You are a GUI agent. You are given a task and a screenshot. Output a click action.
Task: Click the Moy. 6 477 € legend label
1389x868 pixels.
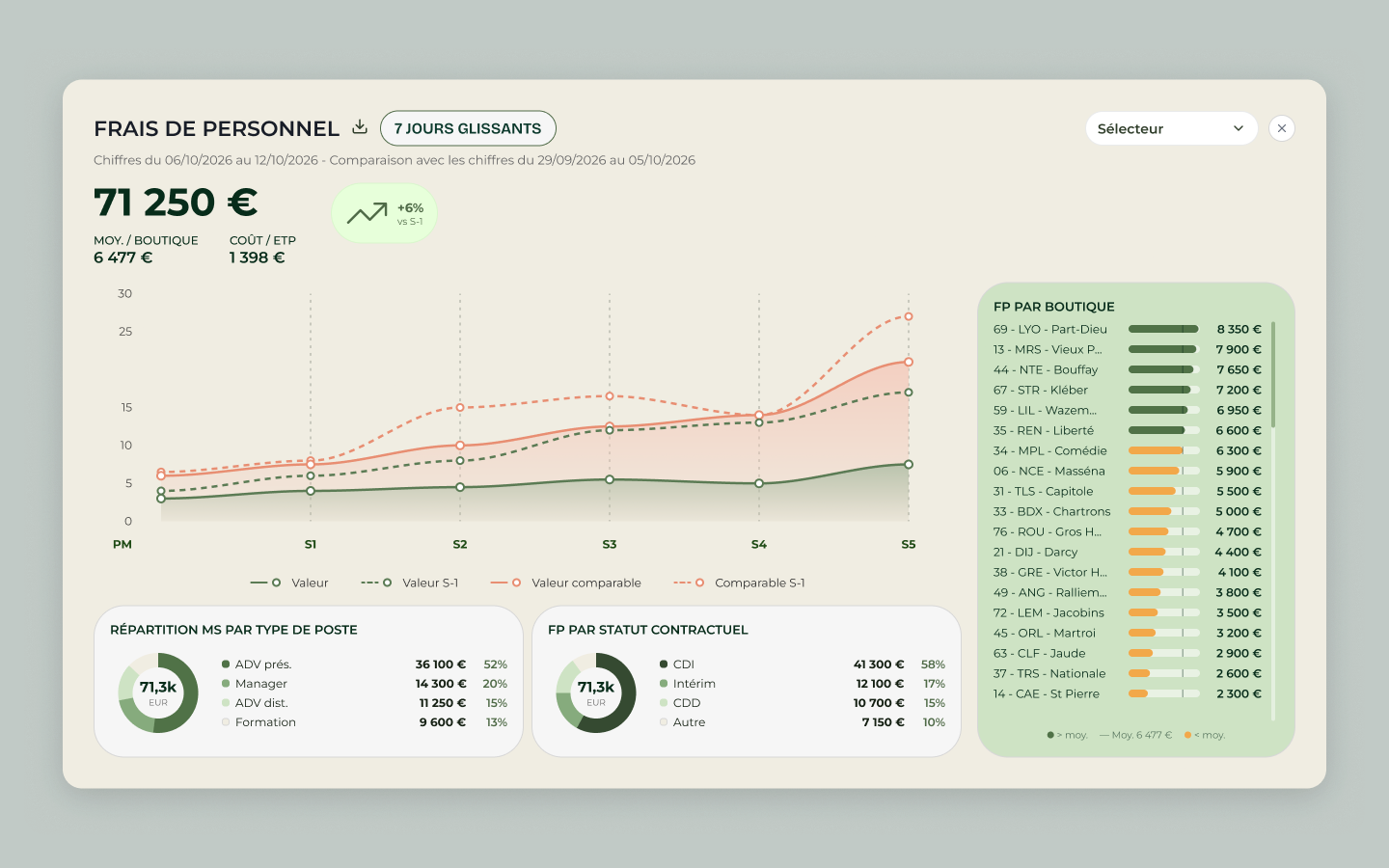point(1136,735)
